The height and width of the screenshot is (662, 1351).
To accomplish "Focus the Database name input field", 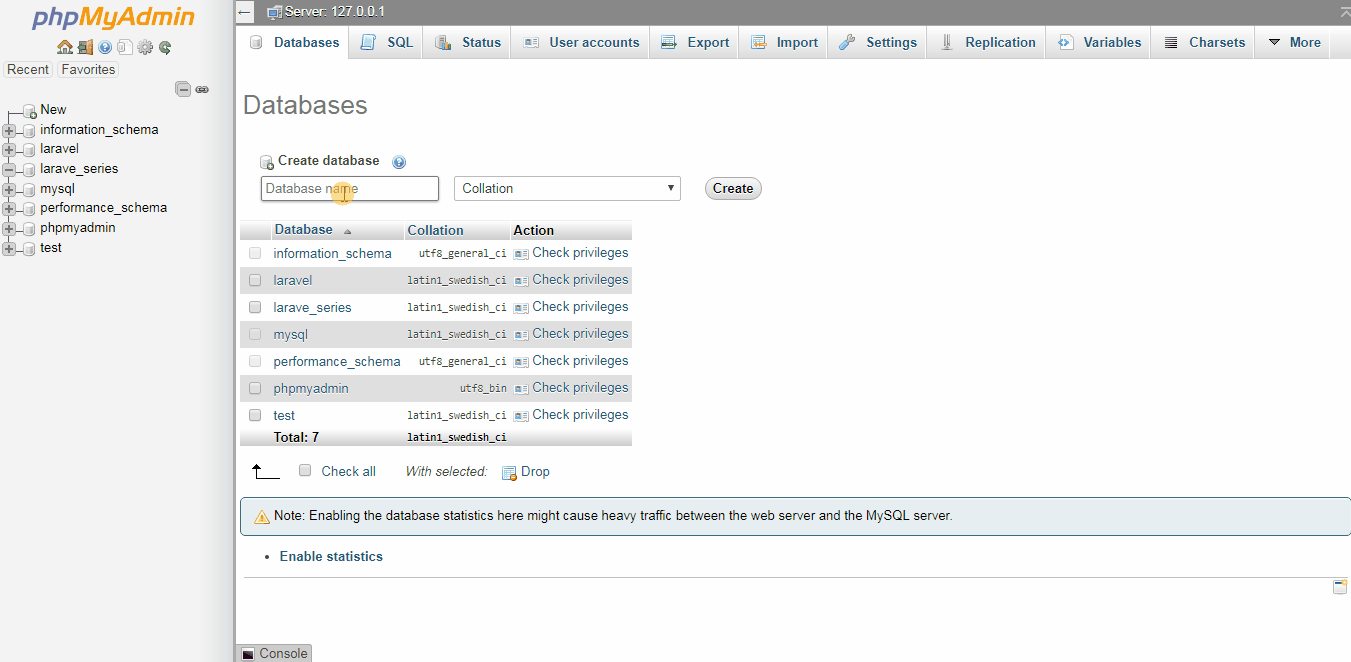I will (x=349, y=188).
